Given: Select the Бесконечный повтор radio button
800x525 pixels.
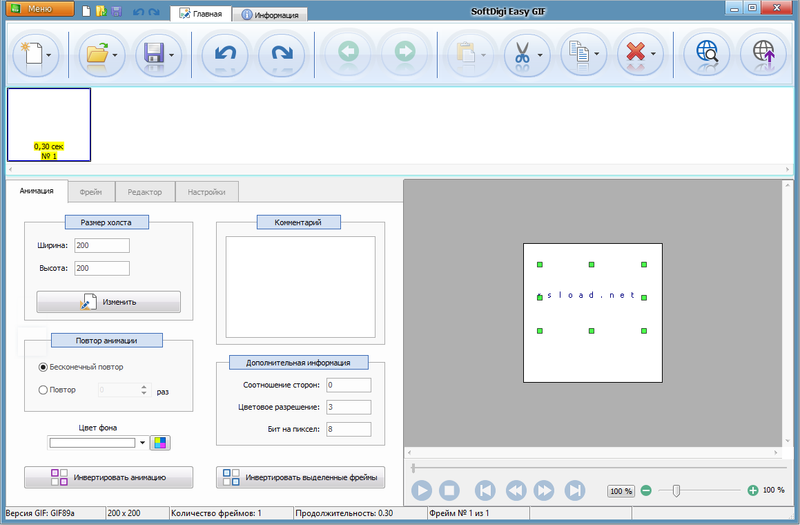Looking at the screenshot, I should click(x=43, y=367).
